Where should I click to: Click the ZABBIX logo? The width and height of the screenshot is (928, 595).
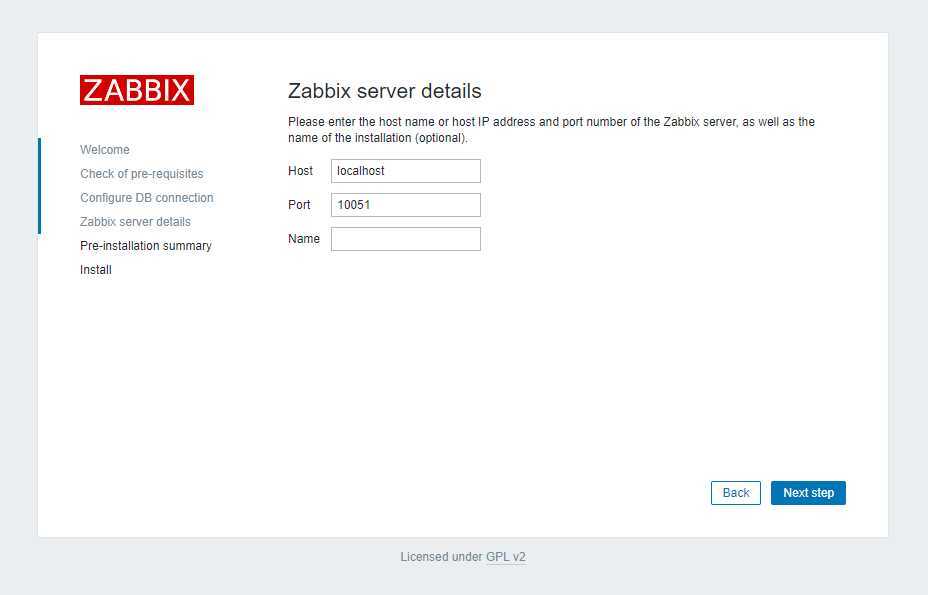137,90
